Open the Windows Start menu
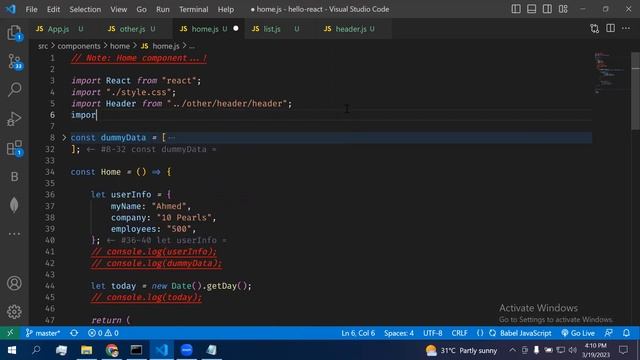 [11, 350]
